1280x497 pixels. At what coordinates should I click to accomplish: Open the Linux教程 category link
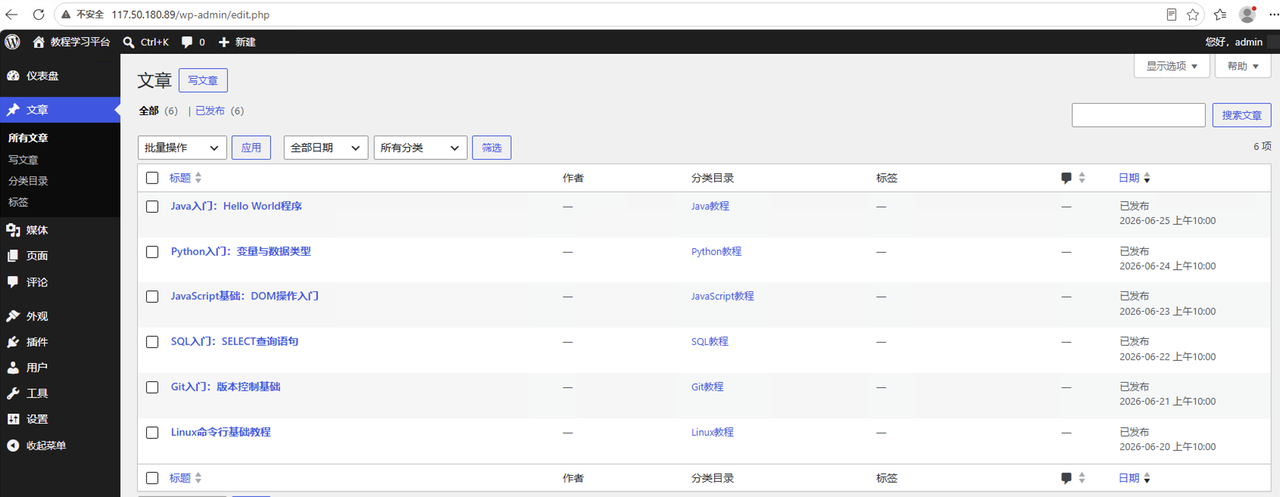(x=712, y=432)
